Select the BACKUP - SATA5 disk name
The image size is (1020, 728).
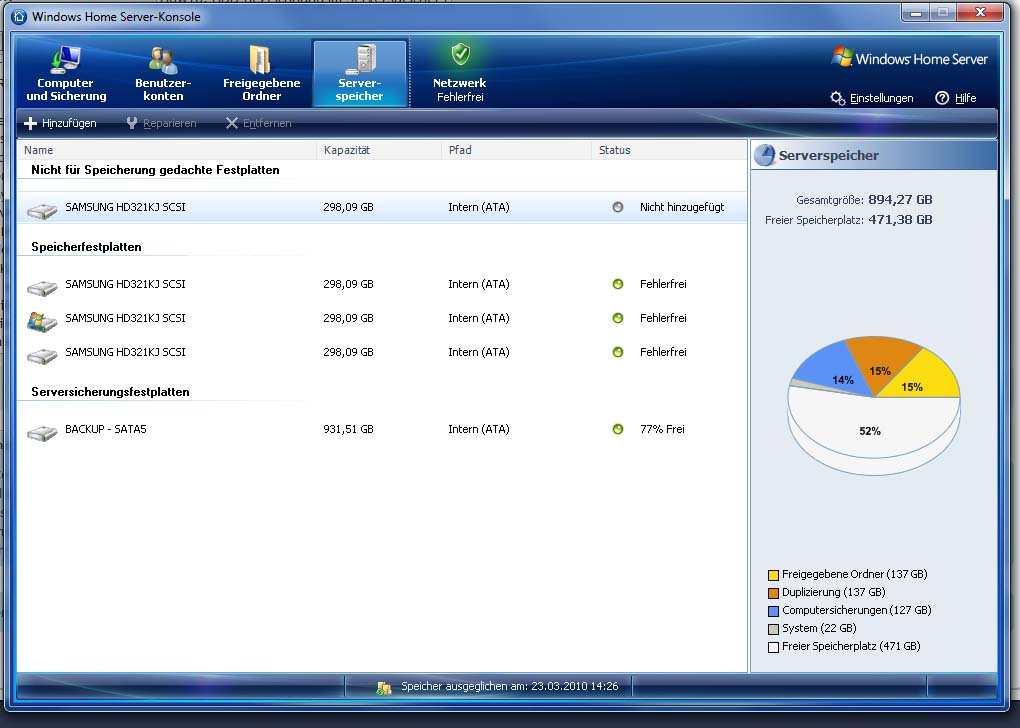[105, 429]
